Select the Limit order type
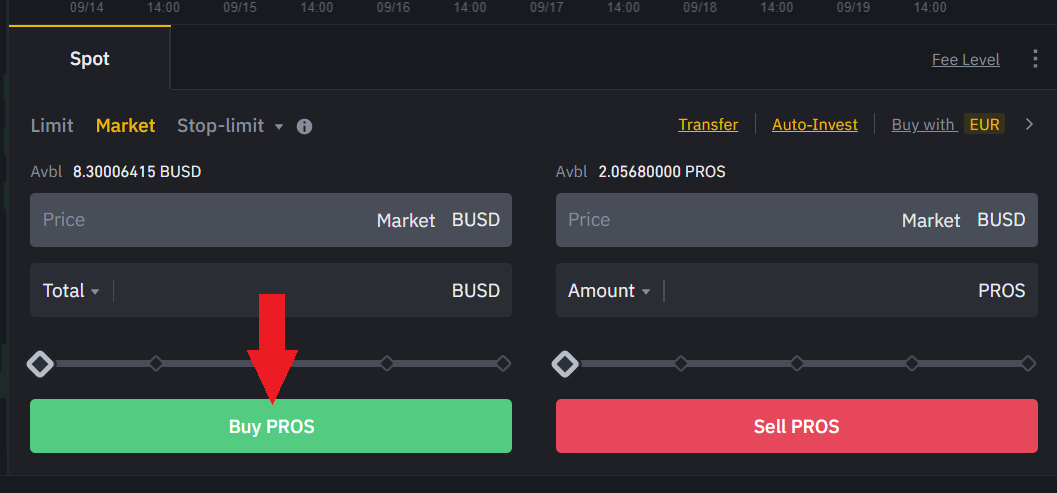Viewport: 1057px width, 493px height. coord(52,125)
